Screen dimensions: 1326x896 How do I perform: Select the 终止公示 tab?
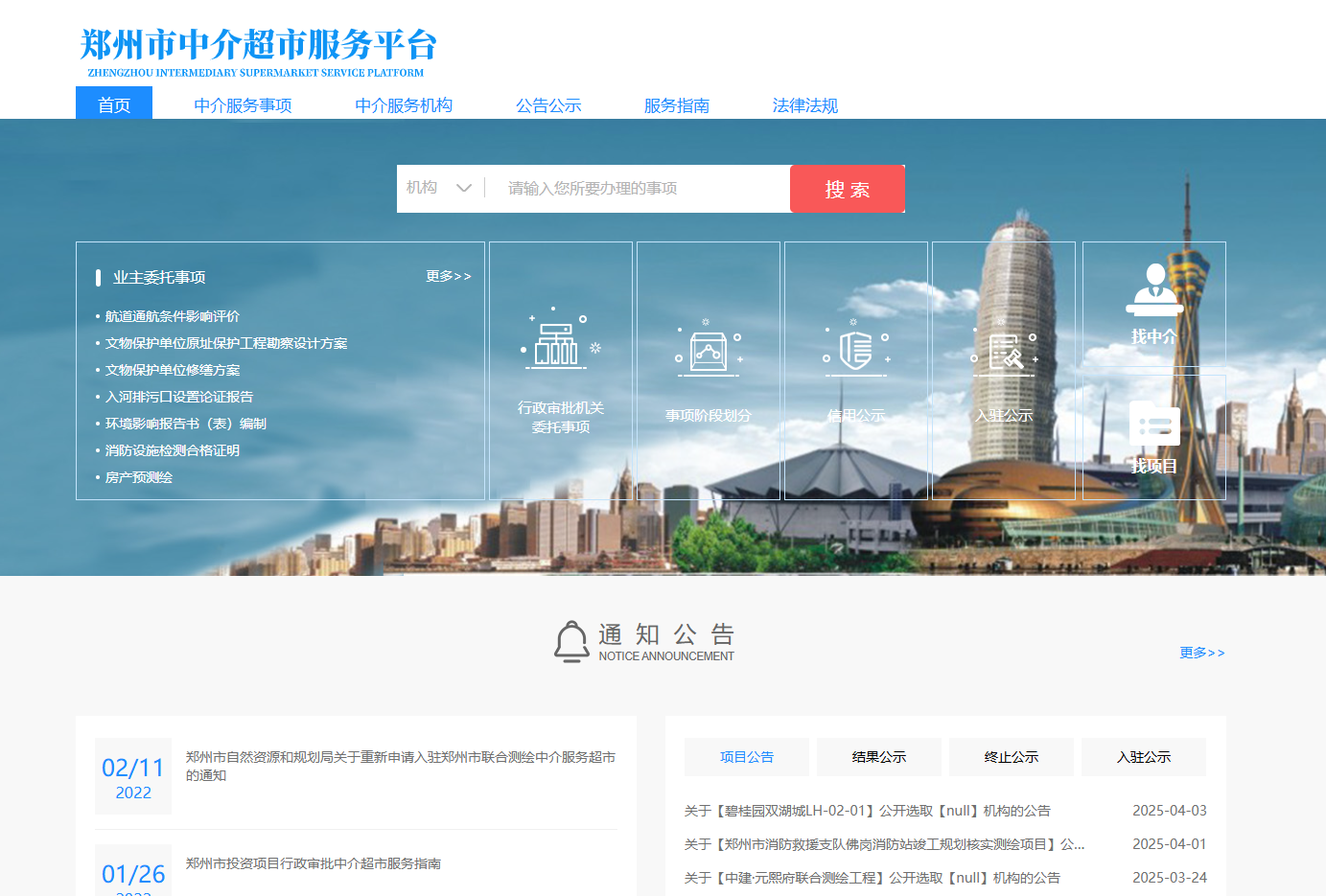coord(1011,757)
